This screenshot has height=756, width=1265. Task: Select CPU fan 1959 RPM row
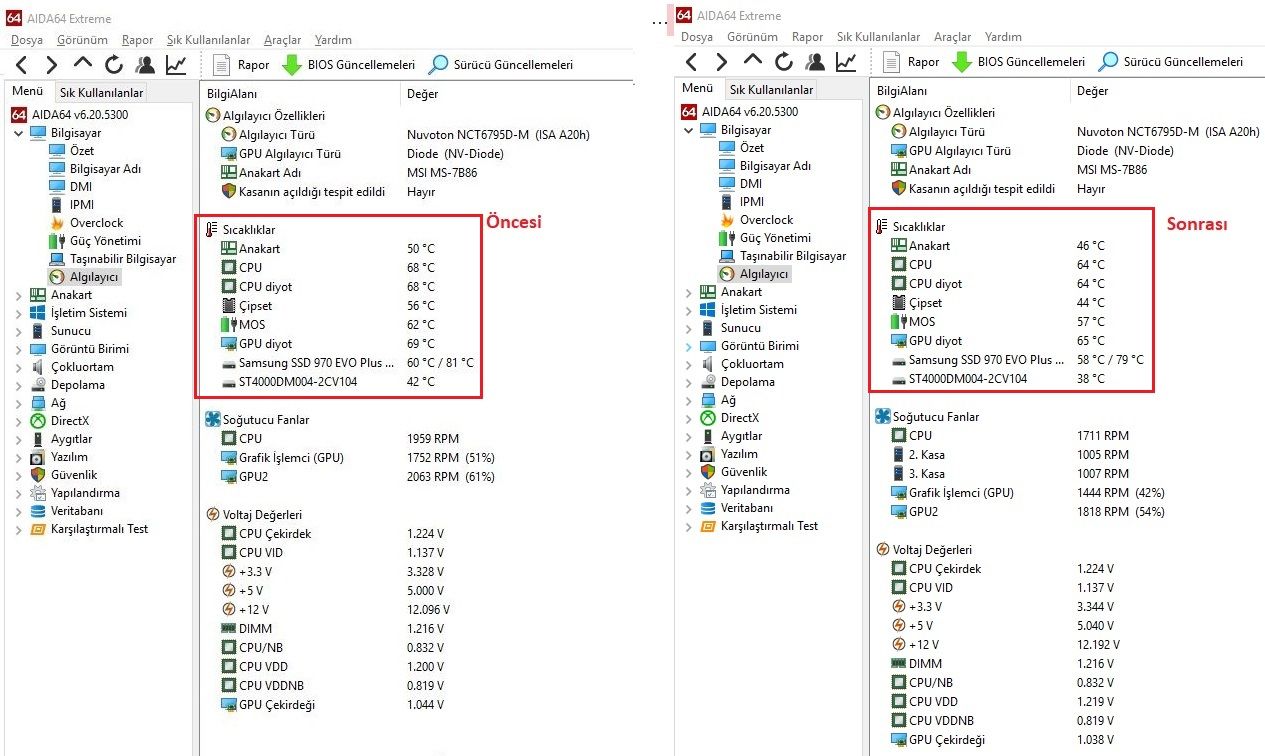coord(338,439)
